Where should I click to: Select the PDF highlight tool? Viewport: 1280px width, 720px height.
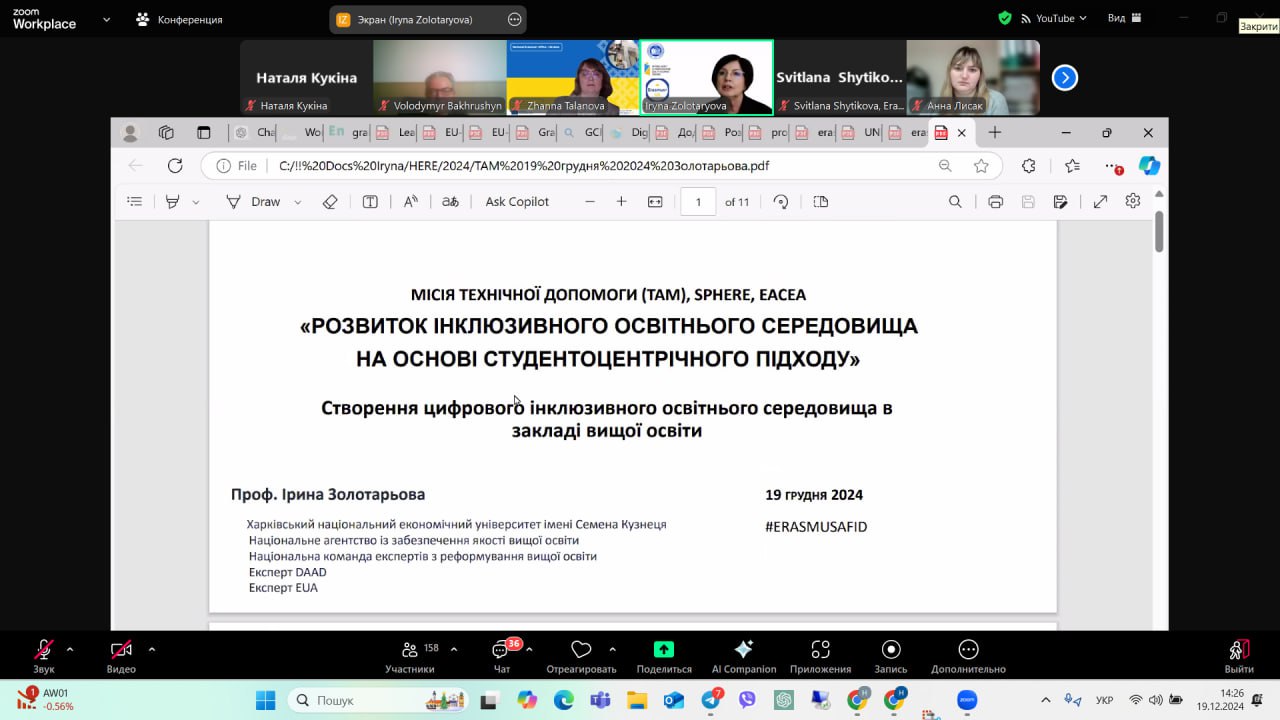[172, 202]
